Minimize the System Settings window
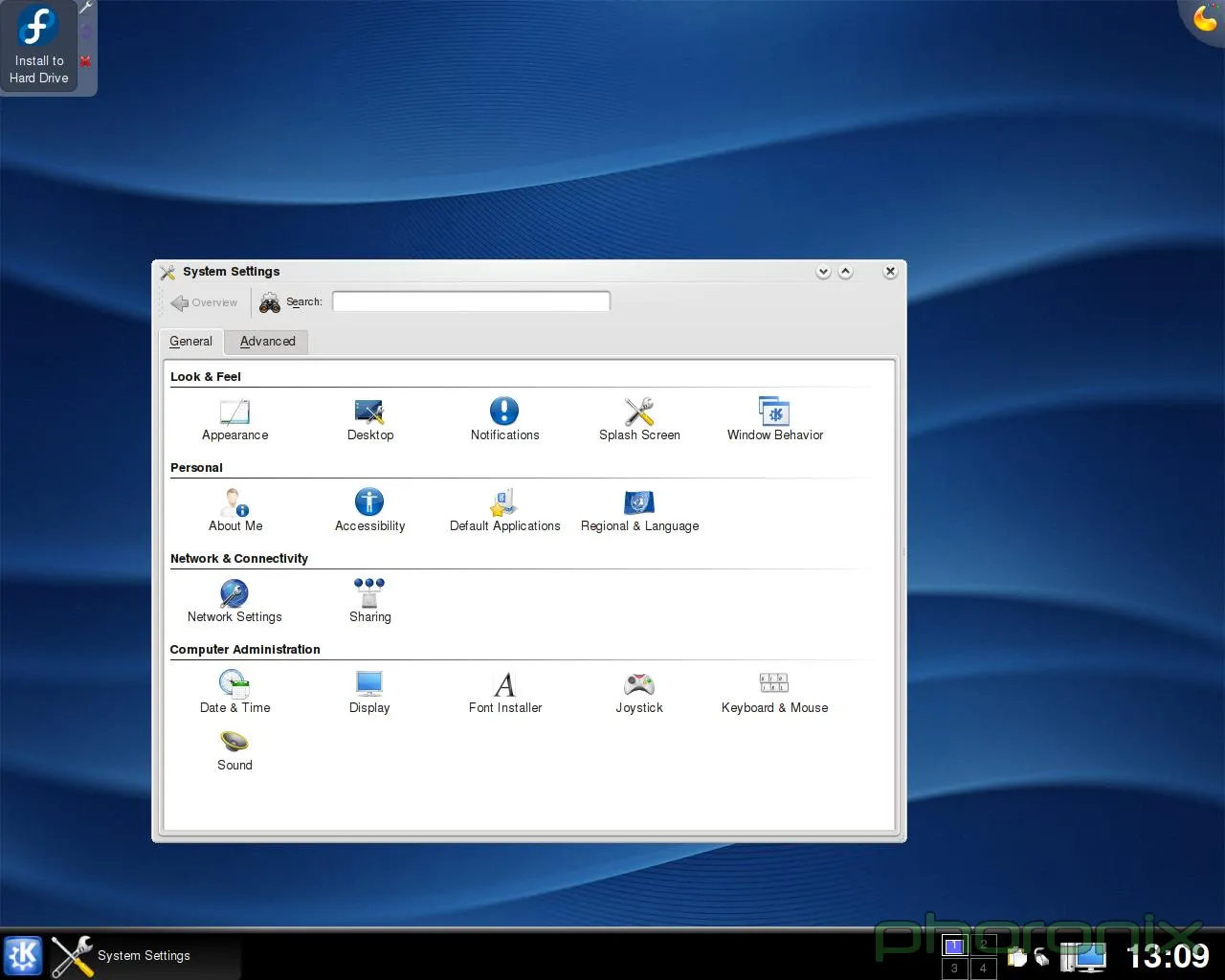 click(823, 272)
